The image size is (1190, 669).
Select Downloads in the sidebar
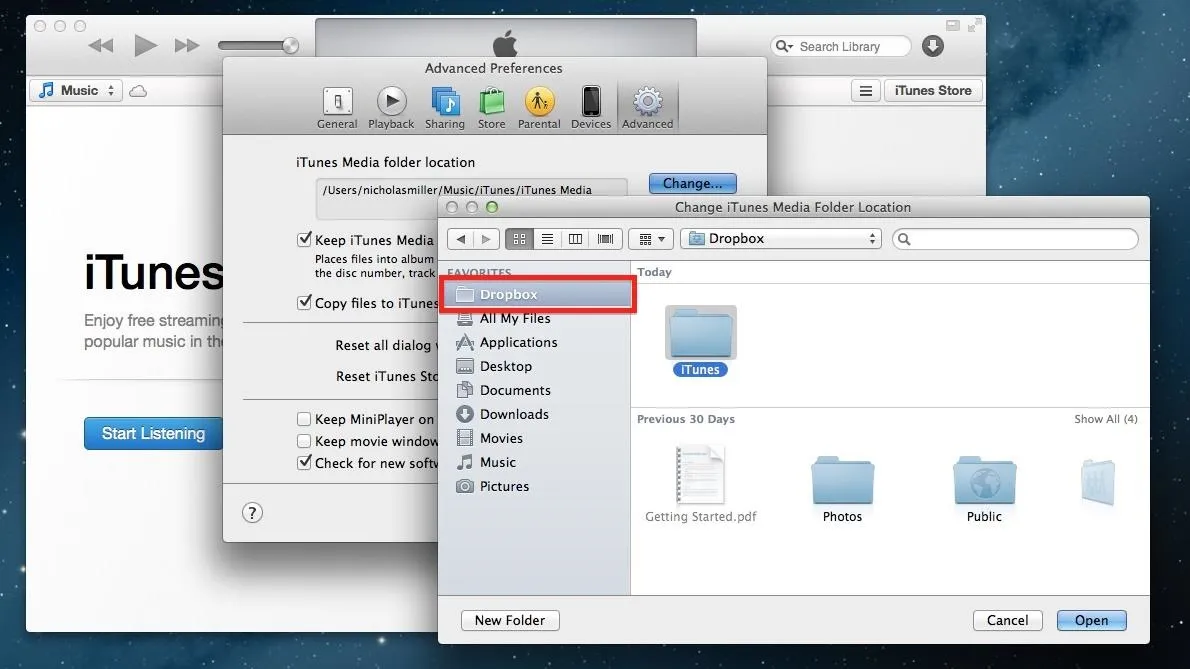534,414
